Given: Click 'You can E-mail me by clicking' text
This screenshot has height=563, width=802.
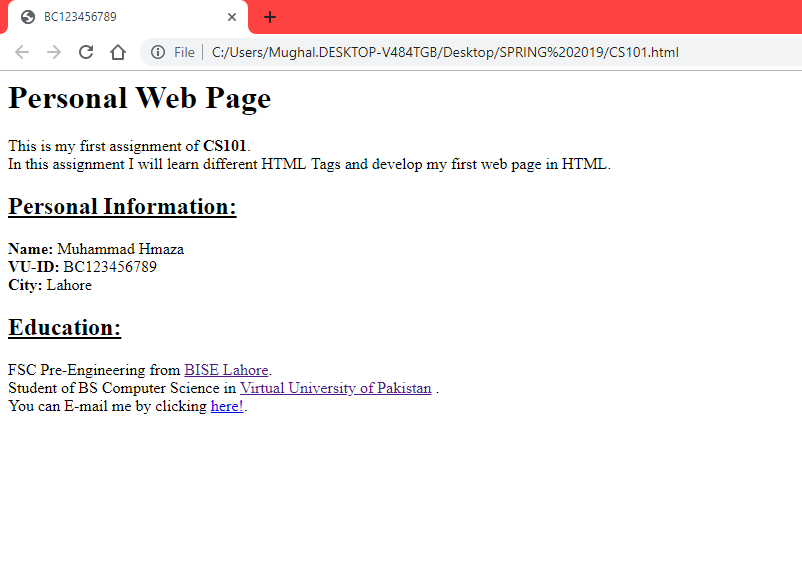Looking at the screenshot, I should point(107,406).
